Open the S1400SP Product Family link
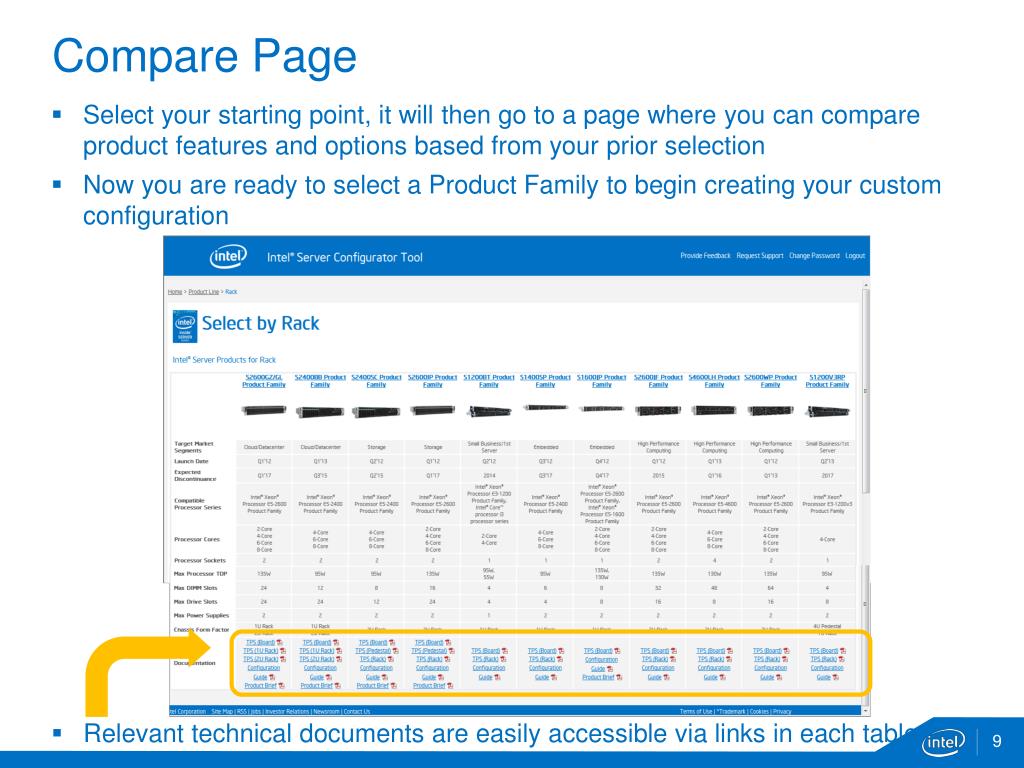 click(x=545, y=381)
